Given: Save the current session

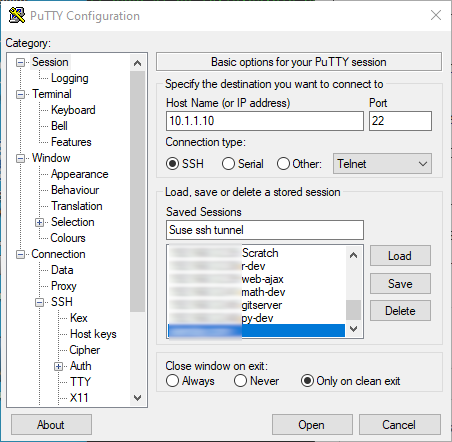Looking at the screenshot, I should point(400,284).
